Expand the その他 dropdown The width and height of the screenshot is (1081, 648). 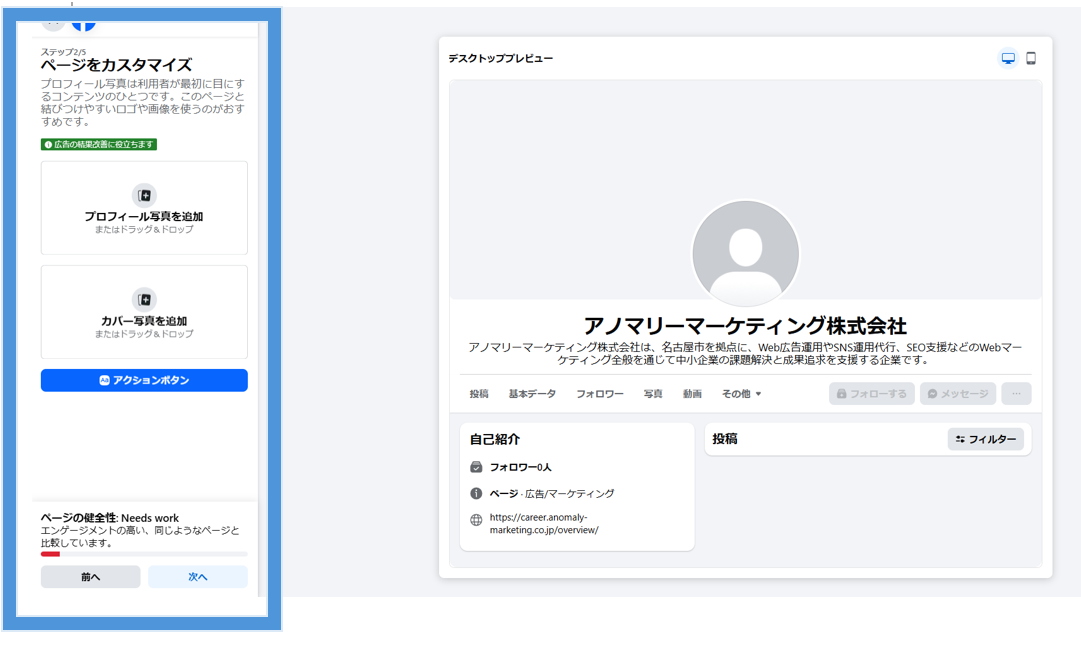[x=741, y=394]
